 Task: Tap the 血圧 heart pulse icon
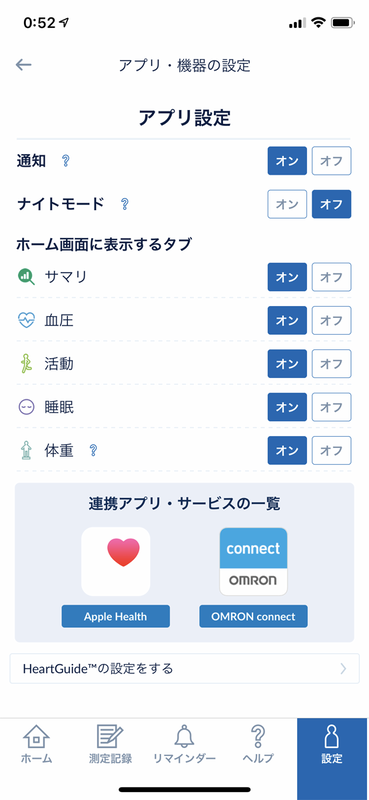click(26, 320)
